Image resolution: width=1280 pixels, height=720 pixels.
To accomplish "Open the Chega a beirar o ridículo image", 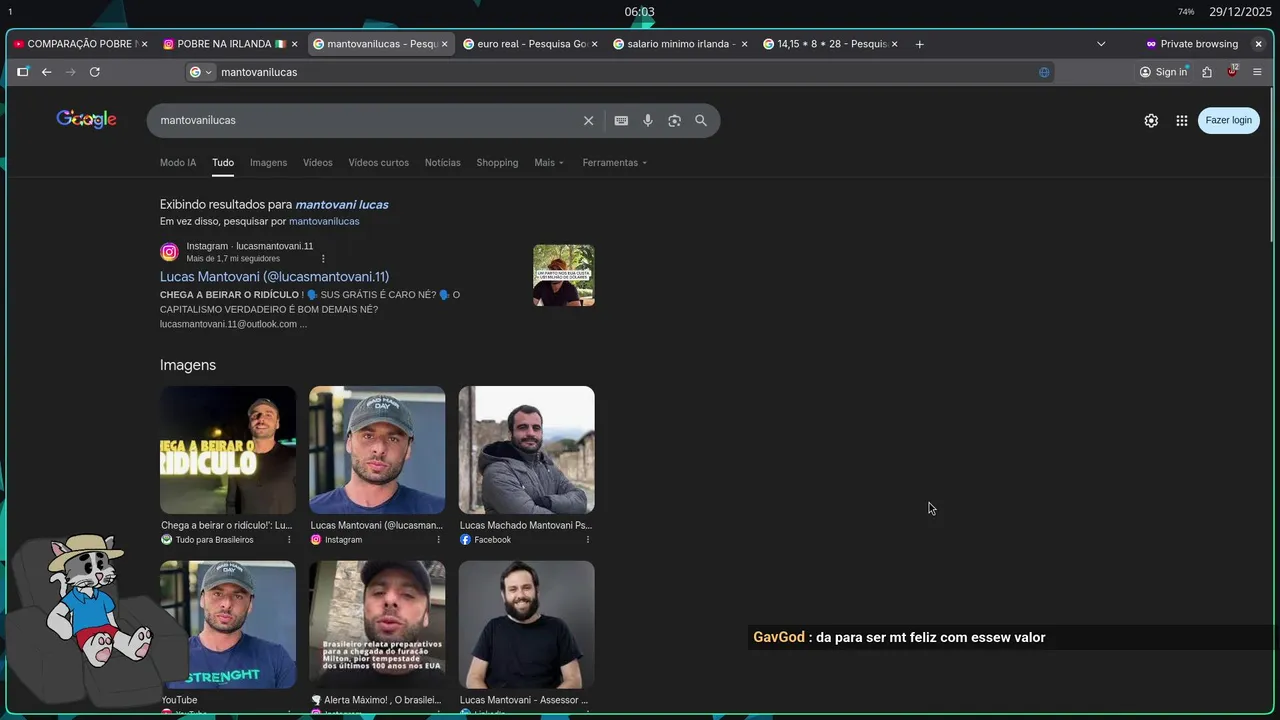I will pyautogui.click(x=228, y=450).
